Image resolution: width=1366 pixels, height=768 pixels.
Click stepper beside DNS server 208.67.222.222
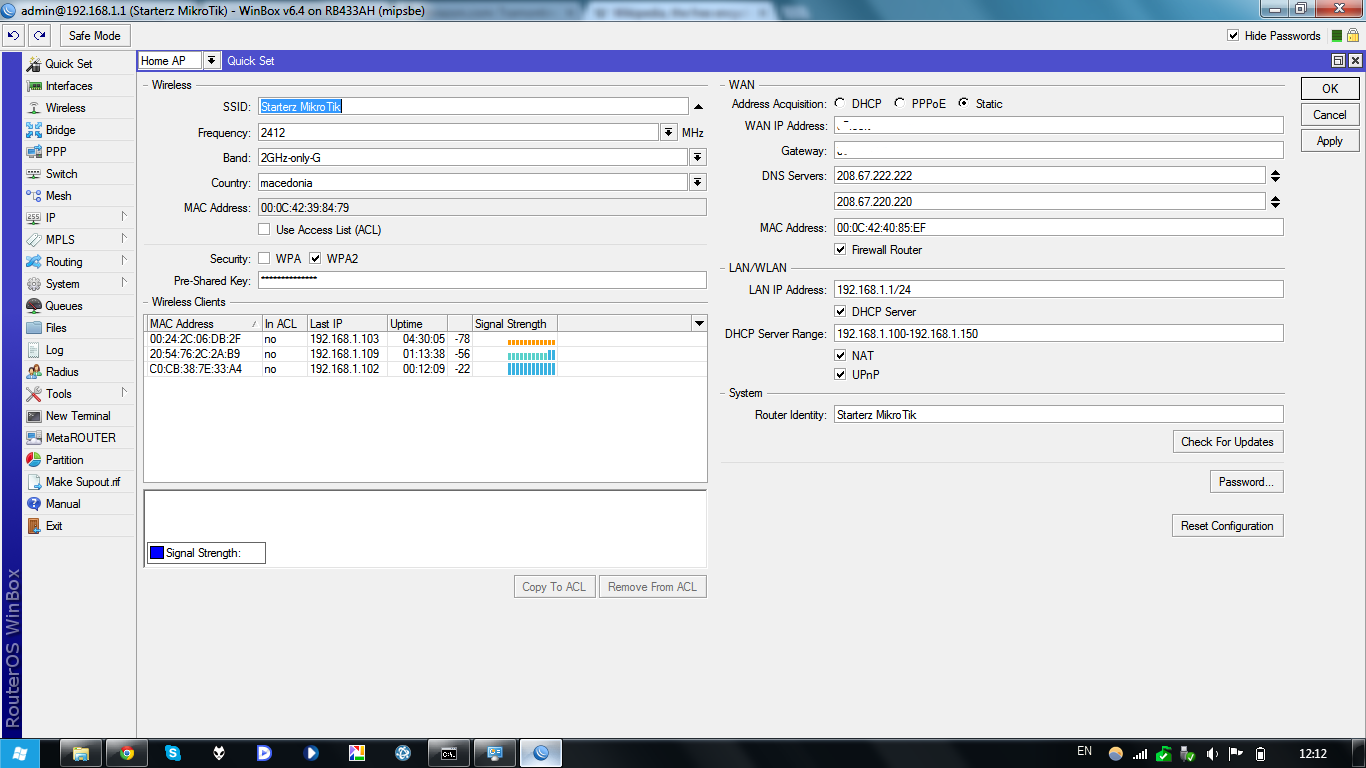click(x=1275, y=176)
